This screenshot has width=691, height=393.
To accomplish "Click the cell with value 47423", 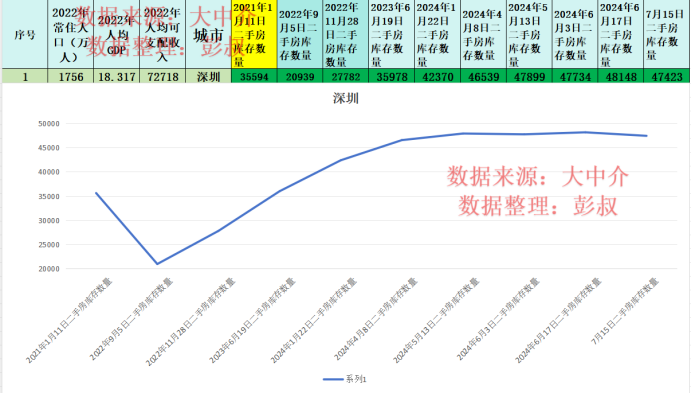I will pyautogui.click(x=667, y=76).
